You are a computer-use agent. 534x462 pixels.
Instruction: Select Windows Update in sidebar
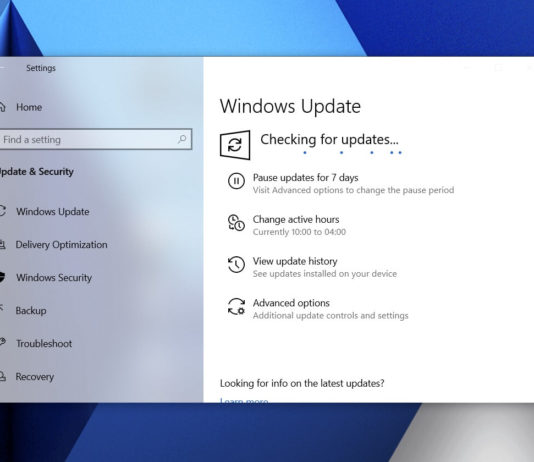(x=53, y=211)
